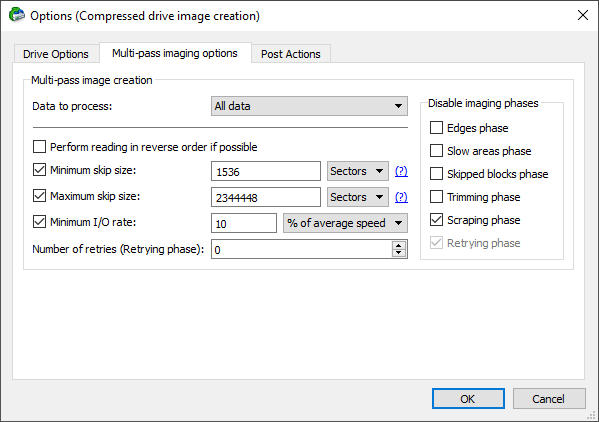599x422 pixels.
Task: Increase number of retries with up arrow
Action: click(x=399, y=246)
